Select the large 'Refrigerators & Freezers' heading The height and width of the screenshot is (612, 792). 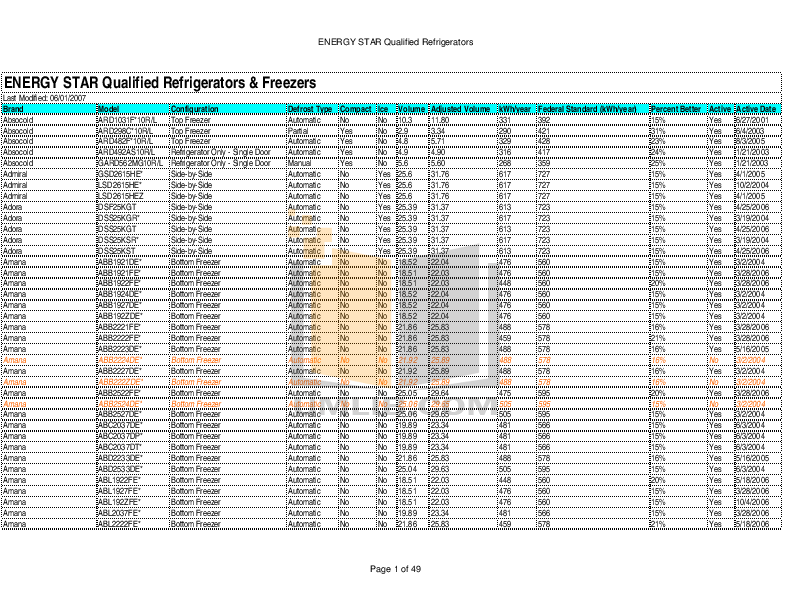pos(160,82)
